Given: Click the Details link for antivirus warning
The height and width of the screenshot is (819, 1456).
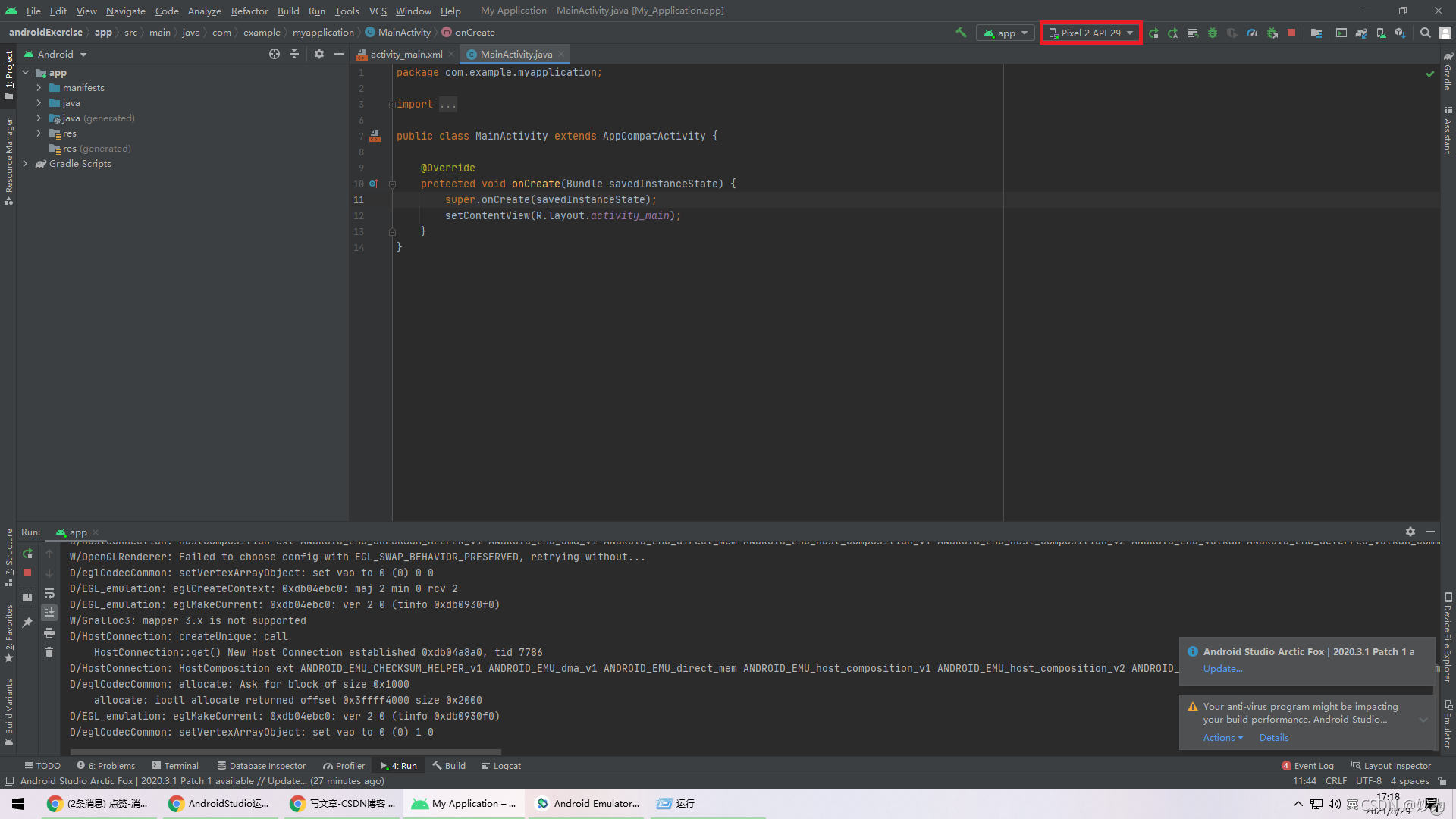Looking at the screenshot, I should [1273, 738].
